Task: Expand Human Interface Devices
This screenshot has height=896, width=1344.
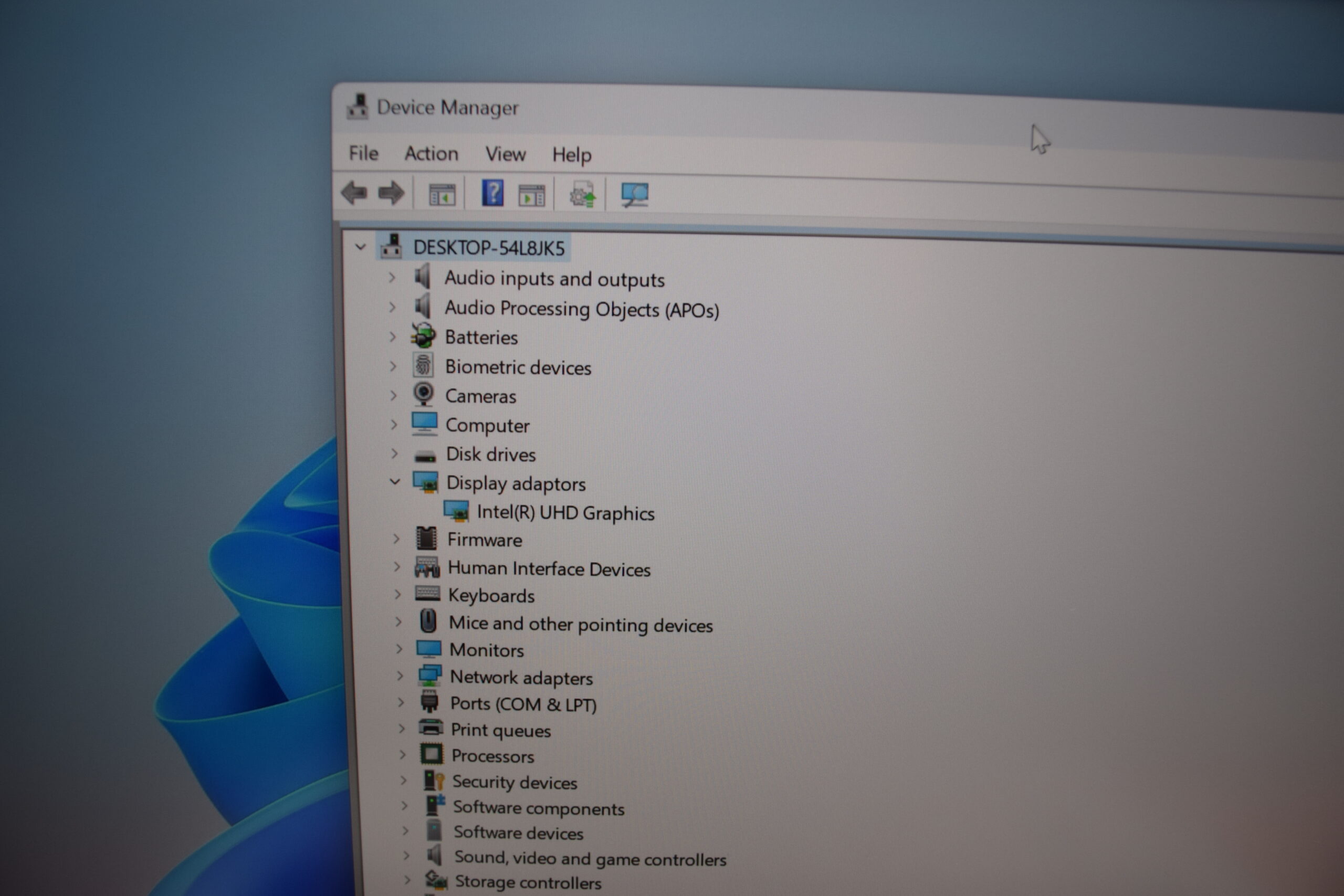Action: pos(396,567)
